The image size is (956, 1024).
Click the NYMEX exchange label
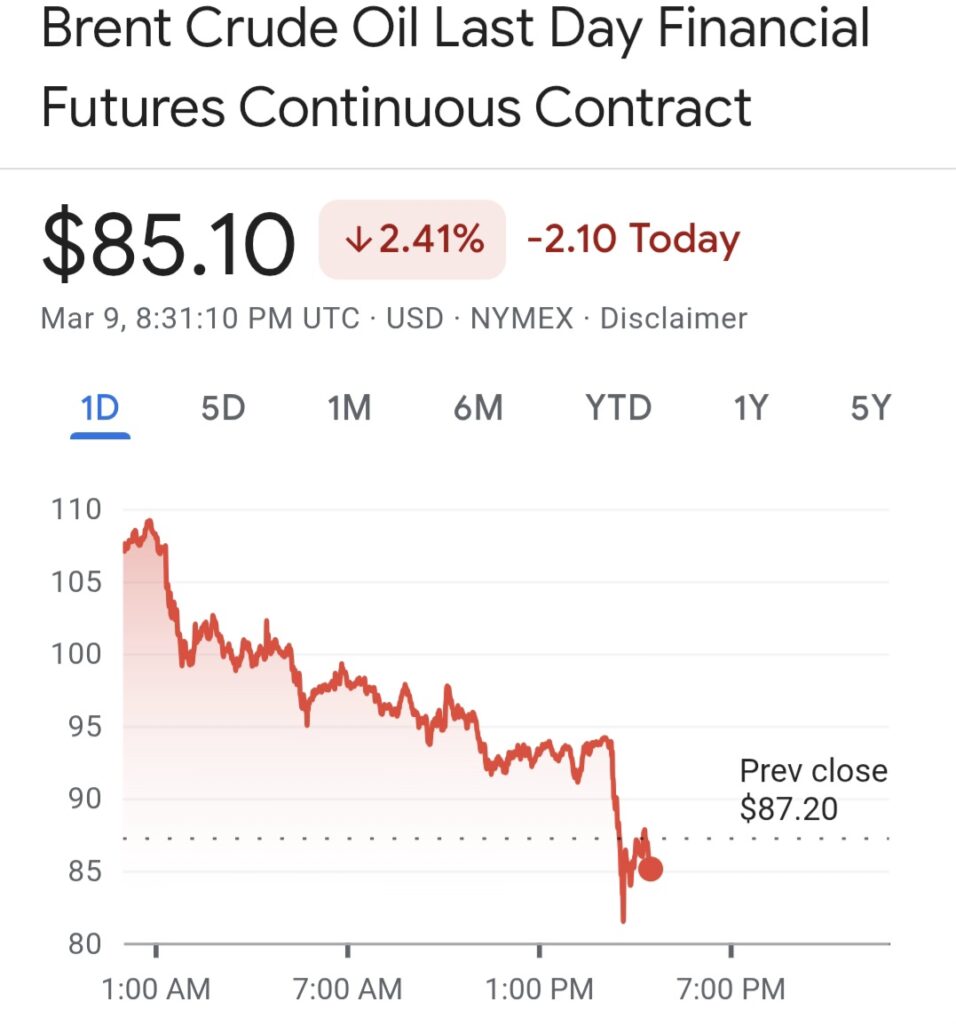pos(521,319)
